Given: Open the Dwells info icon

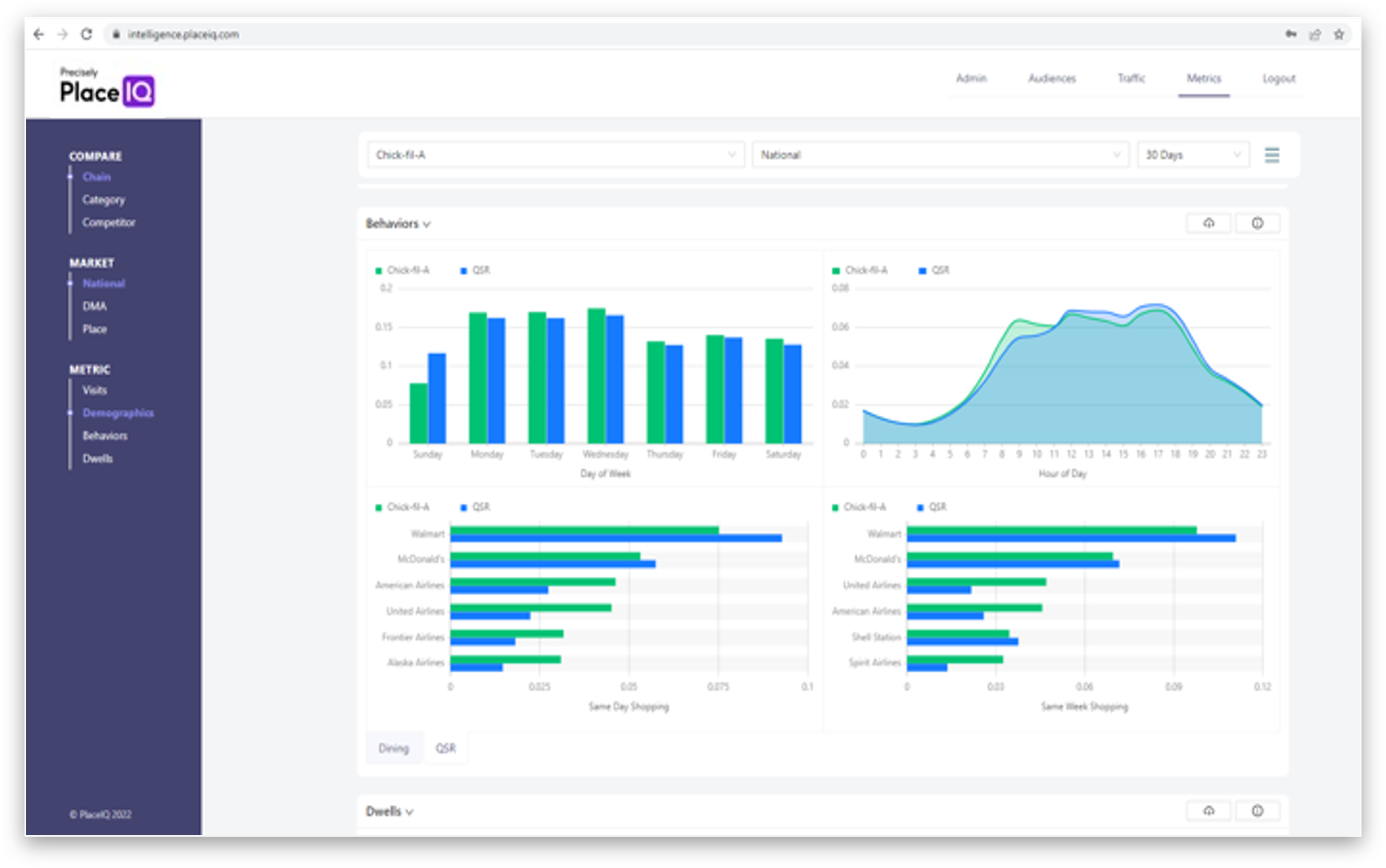Looking at the screenshot, I should 1258,810.
